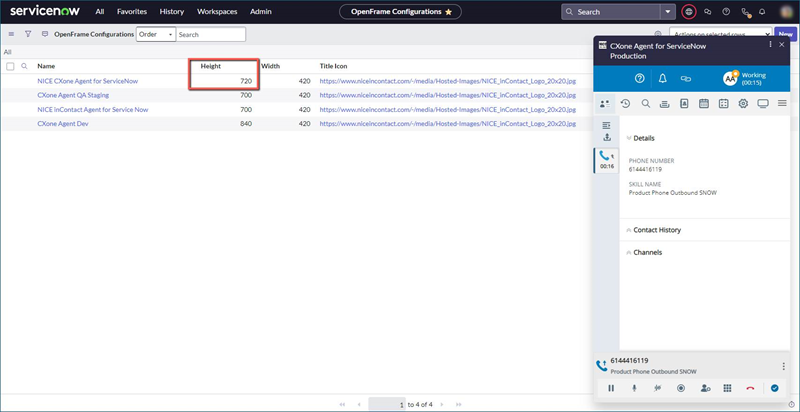Screen dimensions: 800x412
Task: Open the Workspaces menu
Action: tap(217, 11)
